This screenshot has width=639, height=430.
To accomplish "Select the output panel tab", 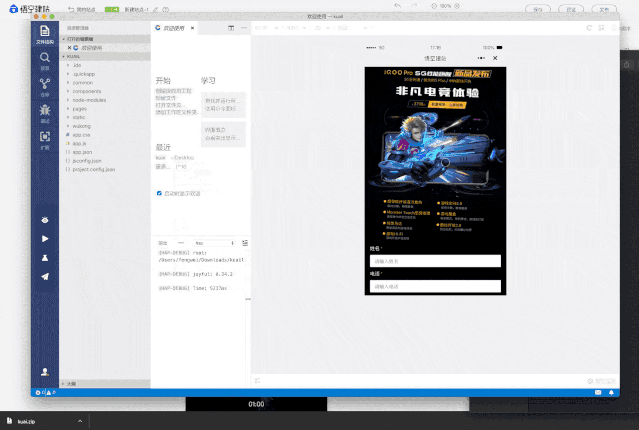I will pos(163,243).
